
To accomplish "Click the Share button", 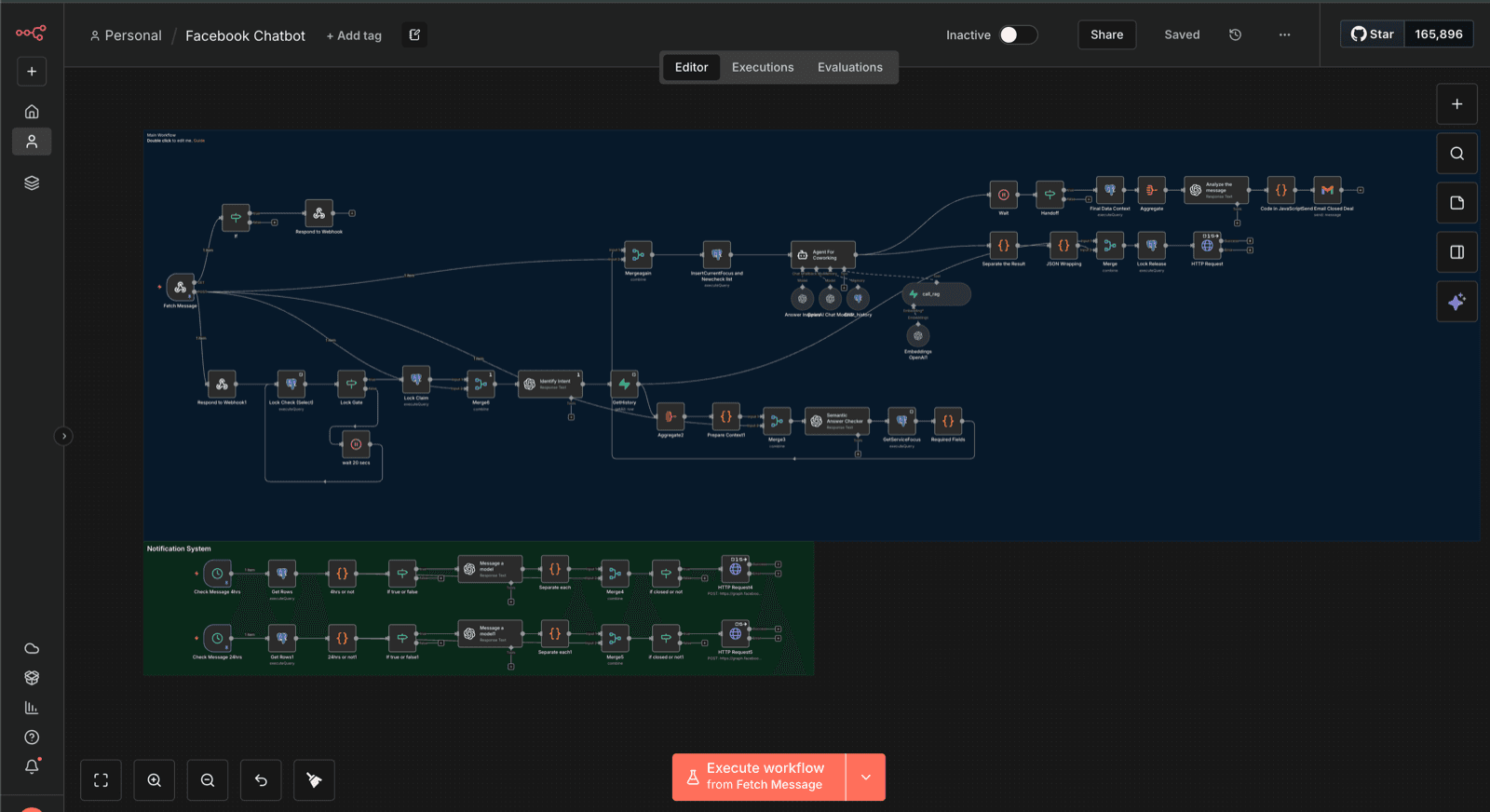I will 1106,34.
